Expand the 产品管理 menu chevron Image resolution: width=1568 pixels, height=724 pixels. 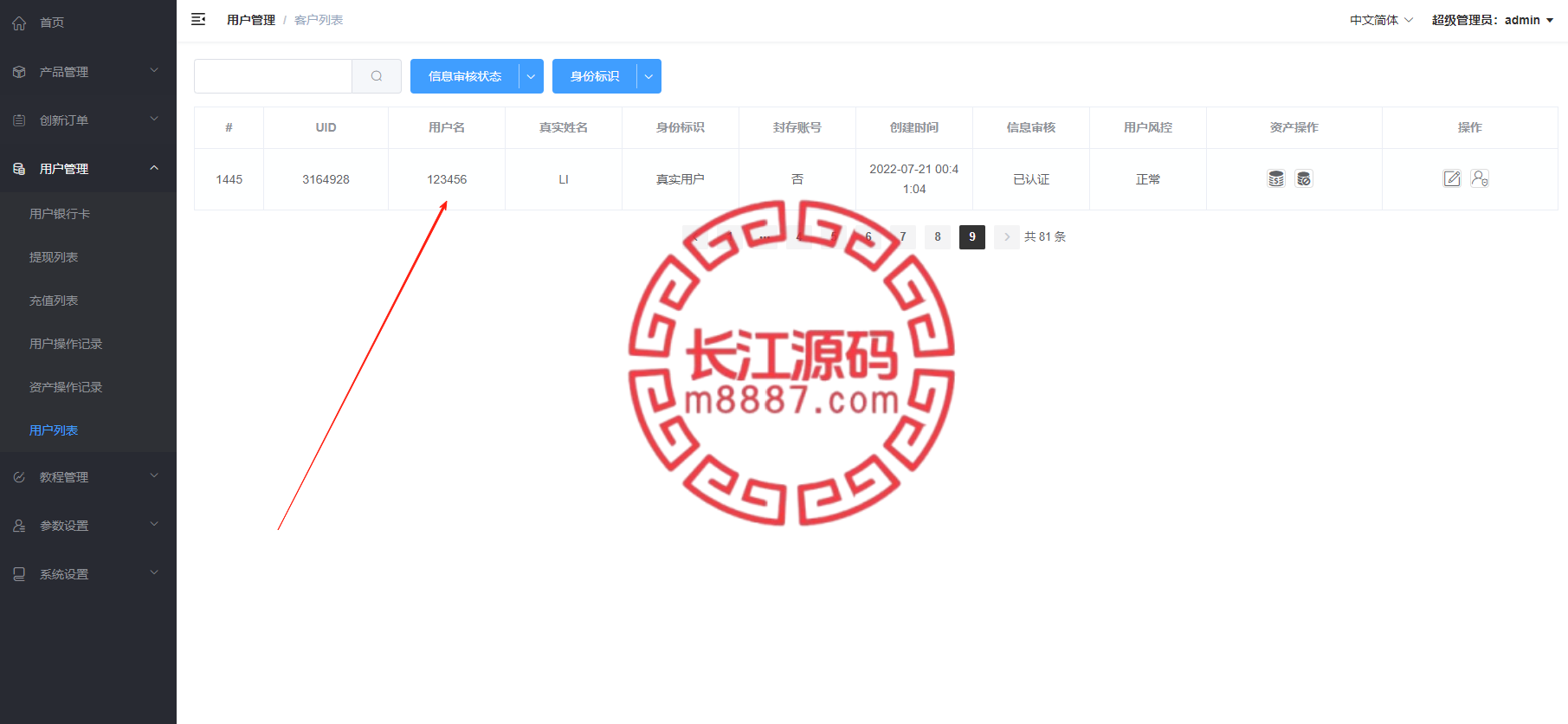[154, 70]
